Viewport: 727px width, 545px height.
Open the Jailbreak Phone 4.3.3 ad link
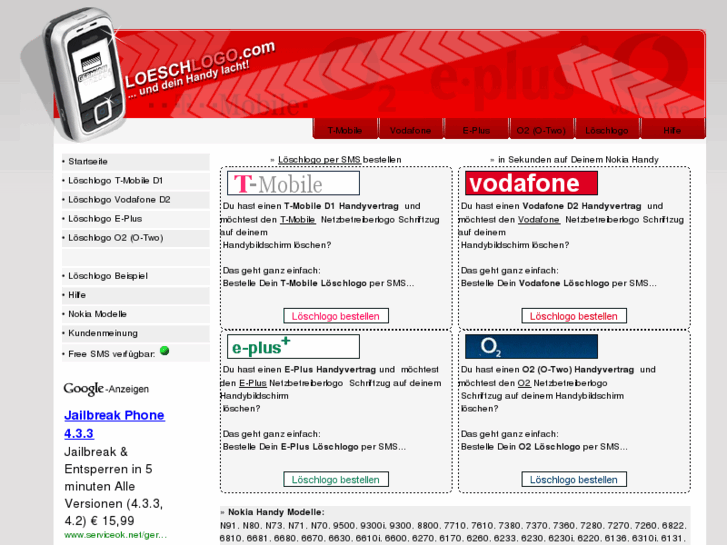(114, 424)
